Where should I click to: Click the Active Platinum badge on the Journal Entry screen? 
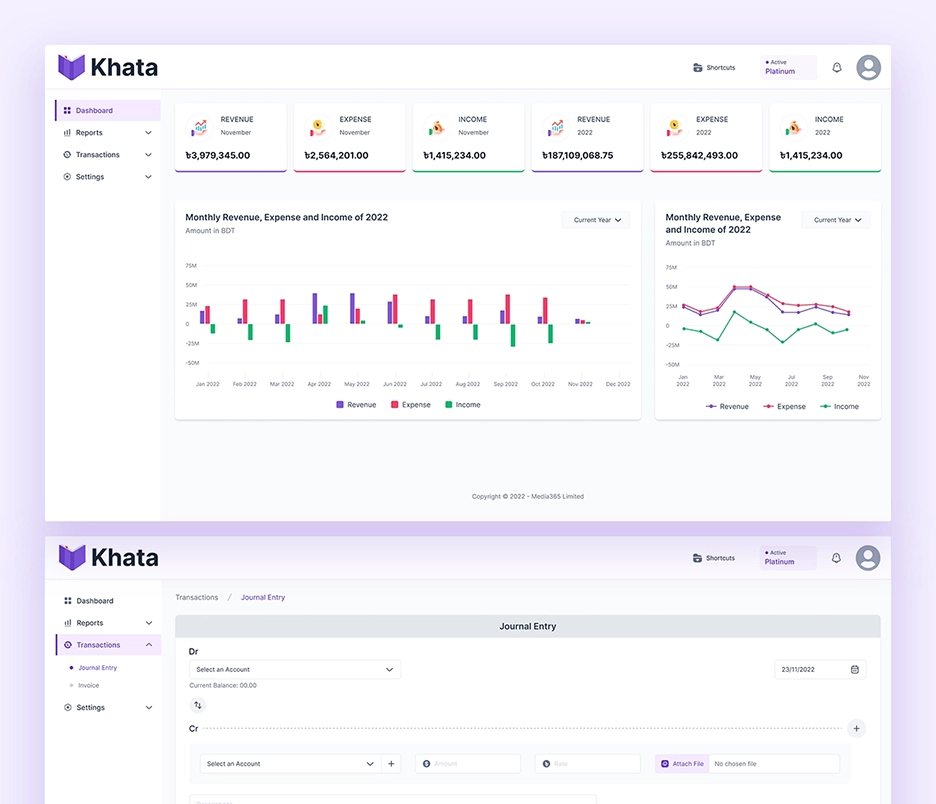tap(787, 558)
